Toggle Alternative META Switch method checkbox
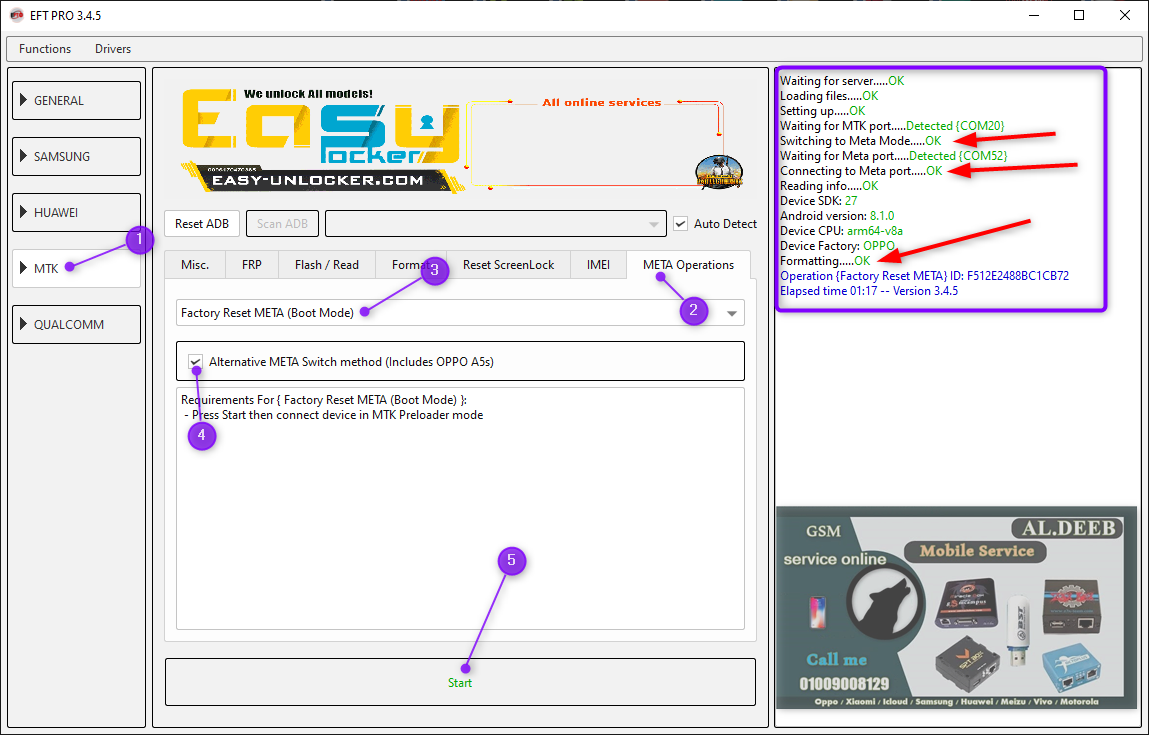Viewport: 1149px width, 735px height. 195,361
